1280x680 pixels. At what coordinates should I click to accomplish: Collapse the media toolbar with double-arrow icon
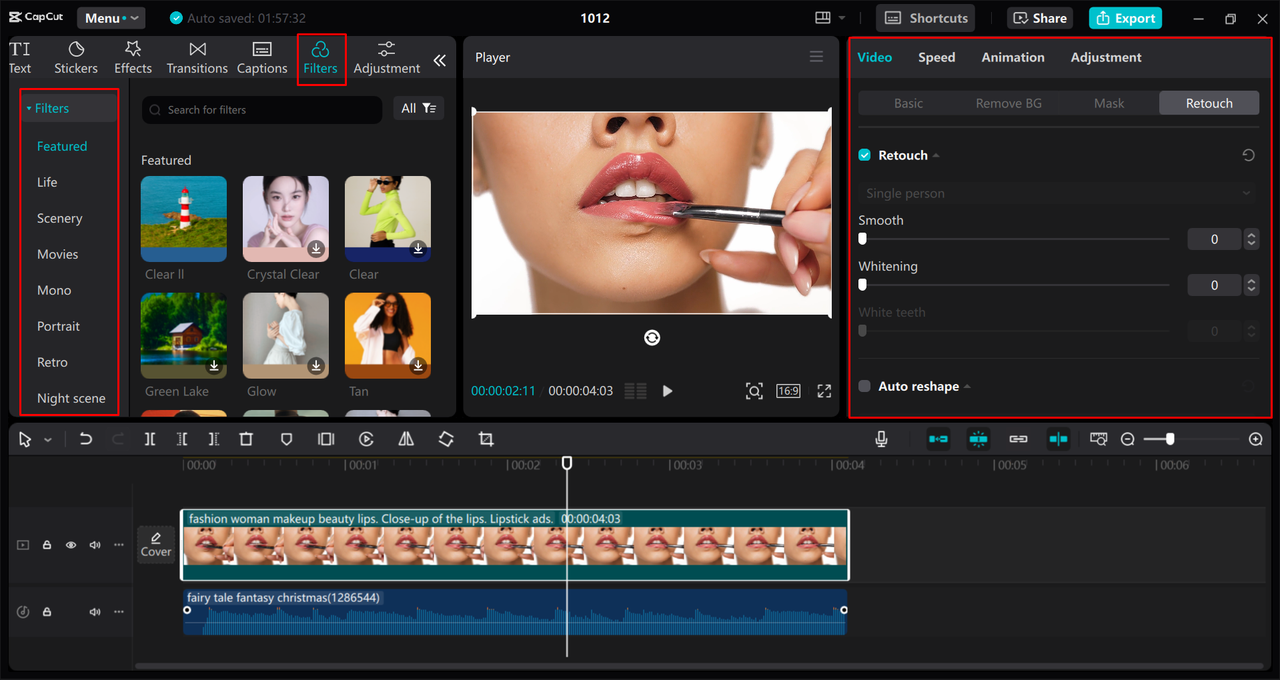[440, 61]
